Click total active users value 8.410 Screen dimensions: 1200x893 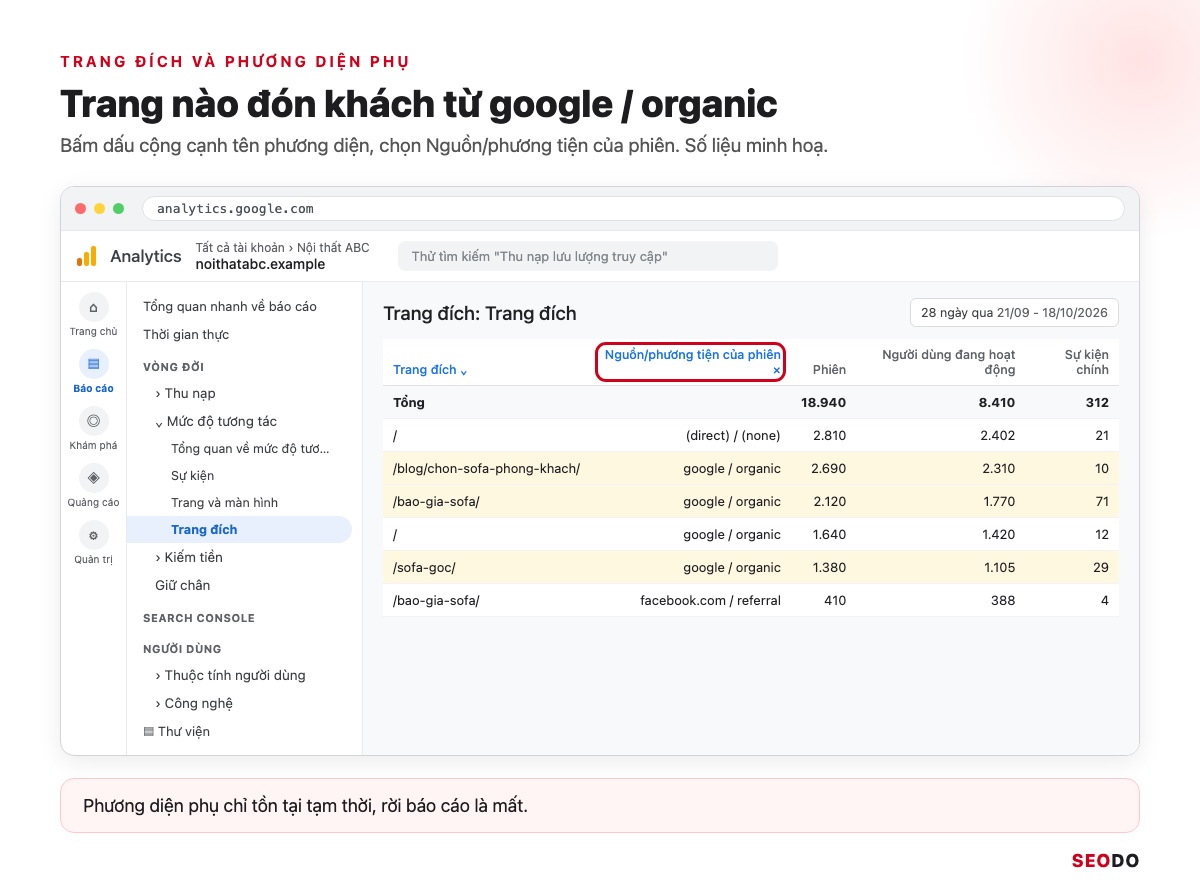[x=995, y=402]
